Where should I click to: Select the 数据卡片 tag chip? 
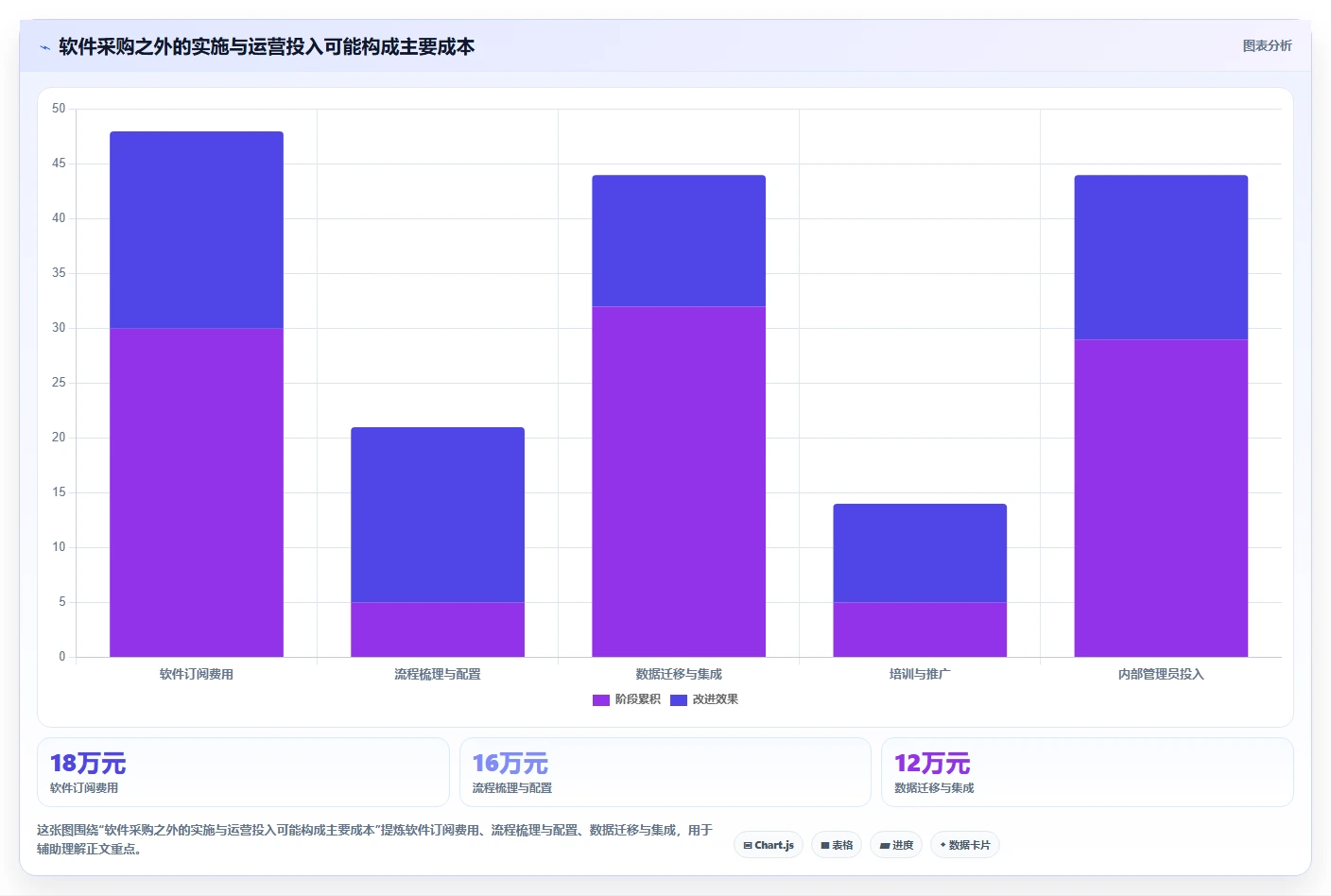point(965,845)
